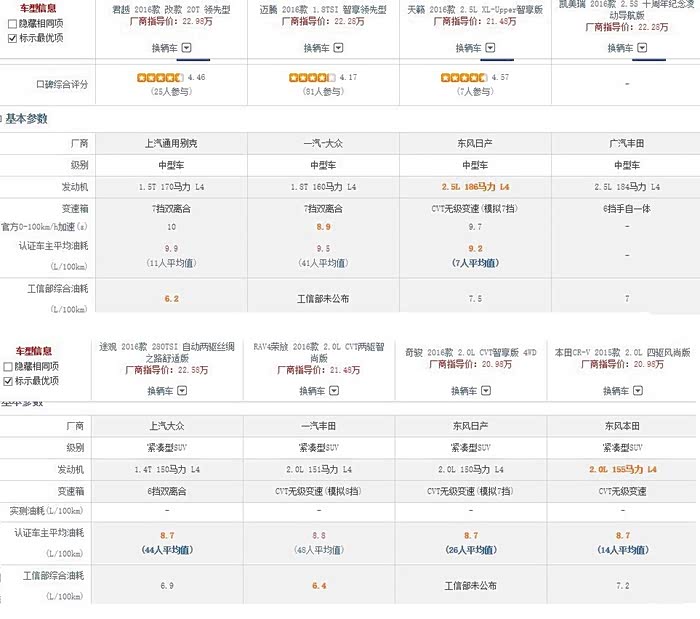Select the 上汽大众 manufacturer cell
The height and width of the screenshot is (619, 700).
tap(167, 426)
